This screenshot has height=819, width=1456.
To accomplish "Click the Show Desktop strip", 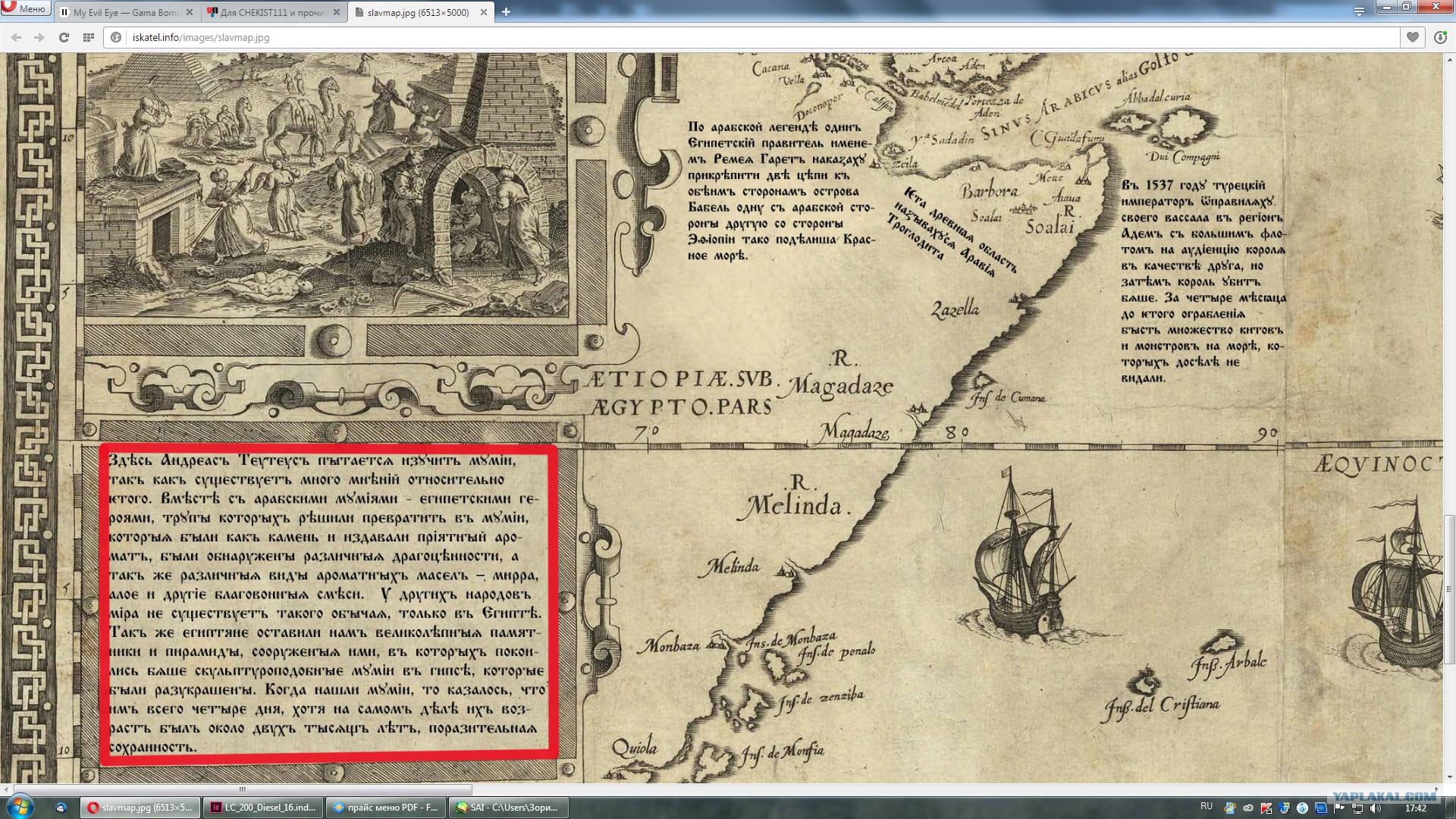I will pyautogui.click(x=1450, y=808).
